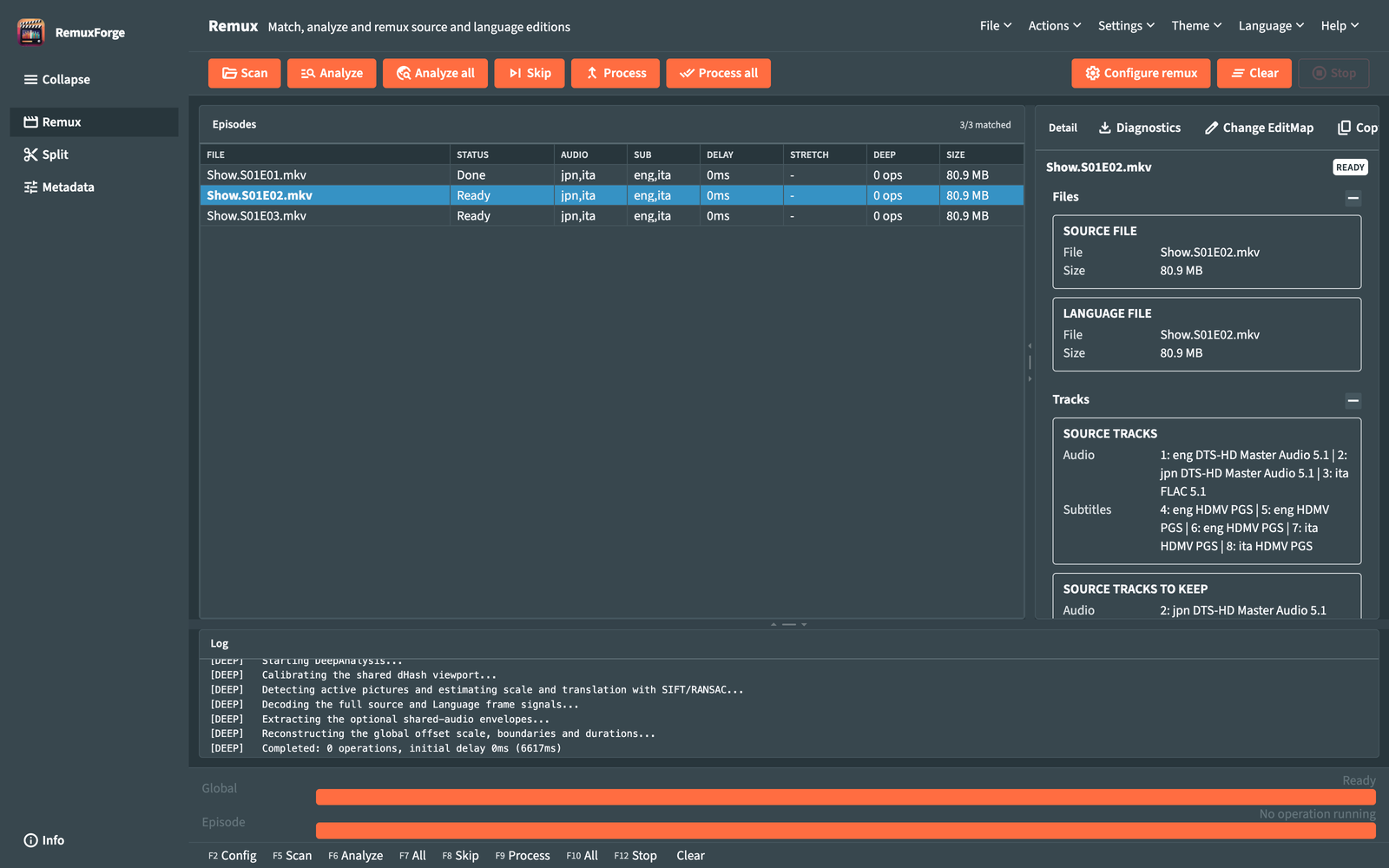The height and width of the screenshot is (868, 1389).
Task: Open the Remux section in the sidebar
Action: point(94,122)
